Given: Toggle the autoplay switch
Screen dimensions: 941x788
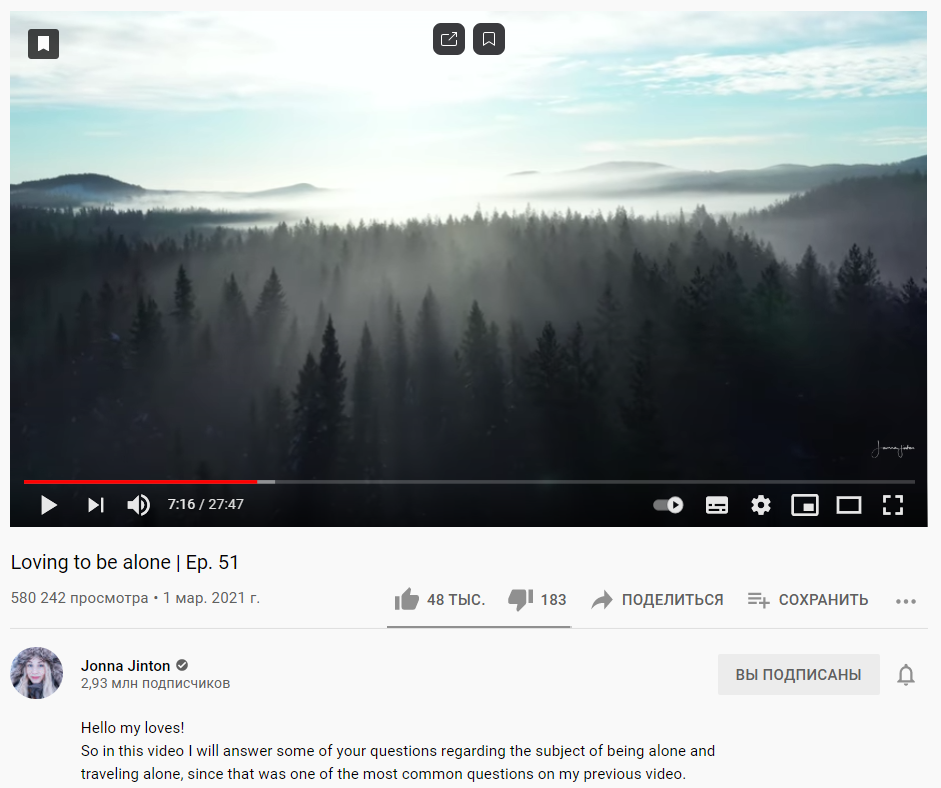Looking at the screenshot, I should 669,505.
